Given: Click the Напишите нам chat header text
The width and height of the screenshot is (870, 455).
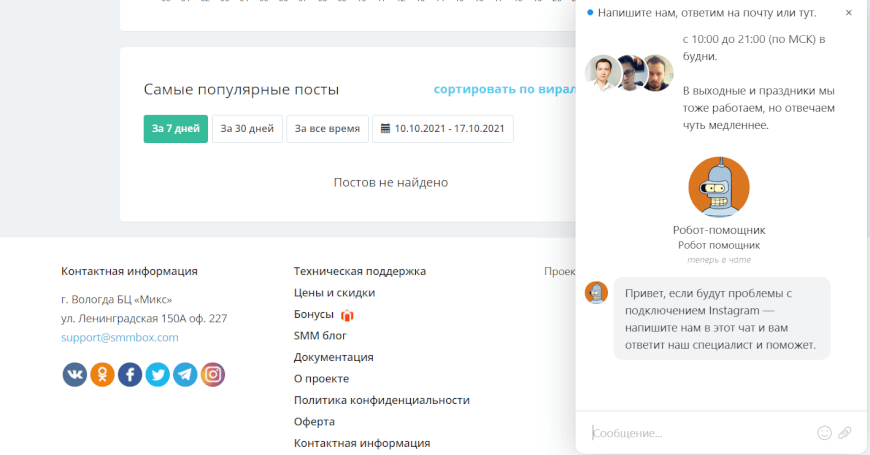Looking at the screenshot, I should click(707, 13).
